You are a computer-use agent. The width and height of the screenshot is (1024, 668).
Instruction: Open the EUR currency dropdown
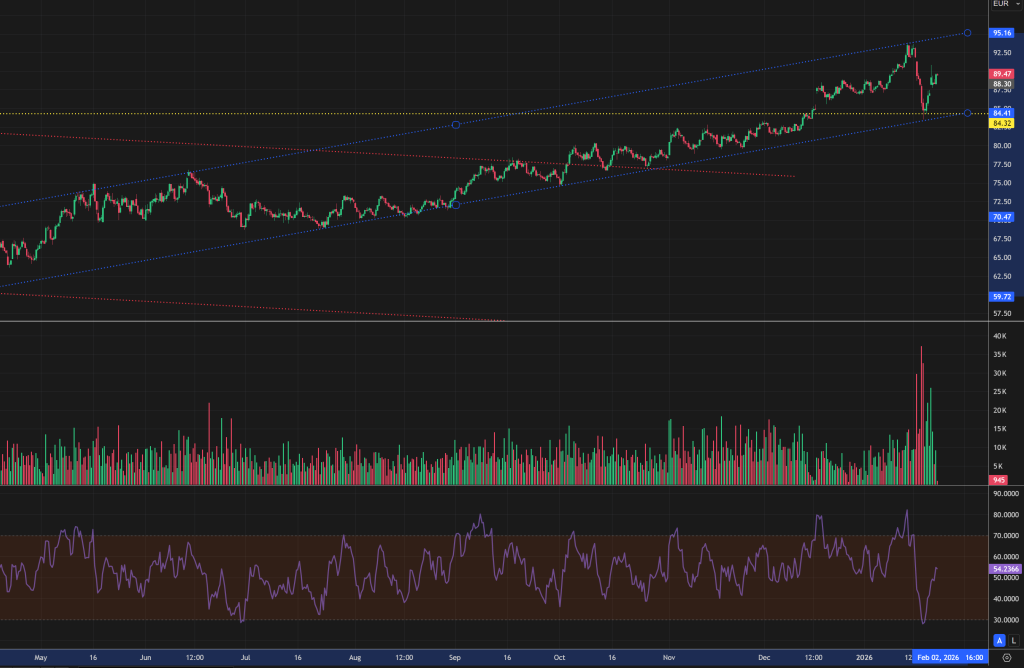(1002, 4)
